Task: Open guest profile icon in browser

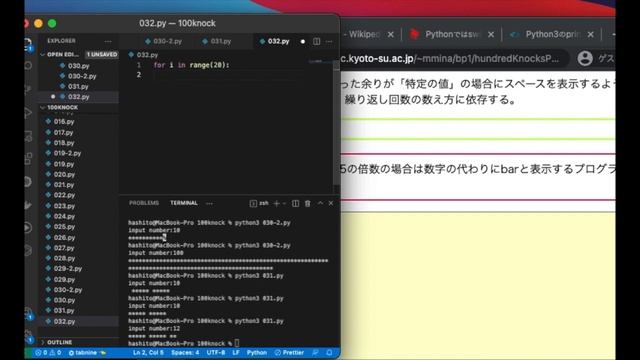Action: point(585,58)
